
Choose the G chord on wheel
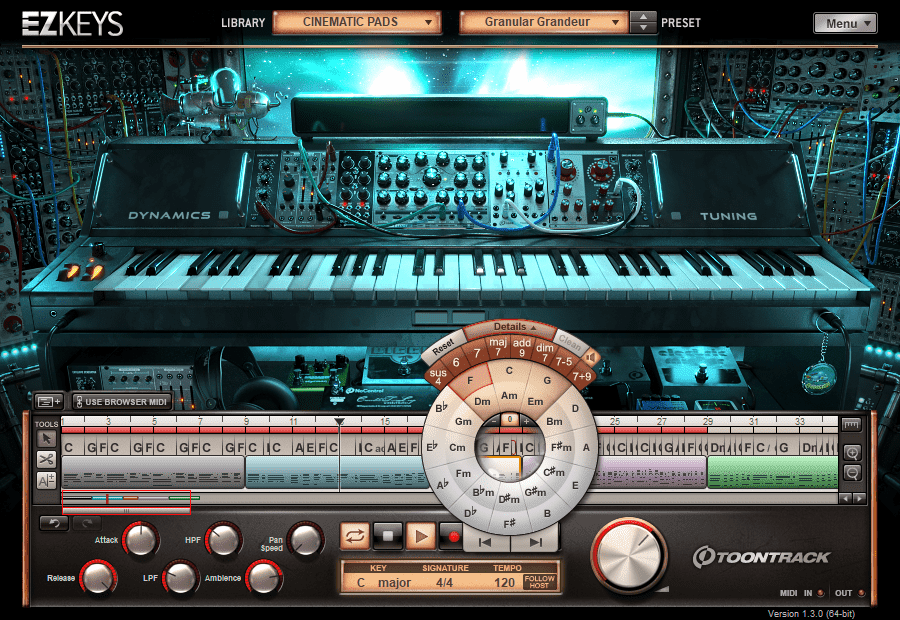(547, 380)
